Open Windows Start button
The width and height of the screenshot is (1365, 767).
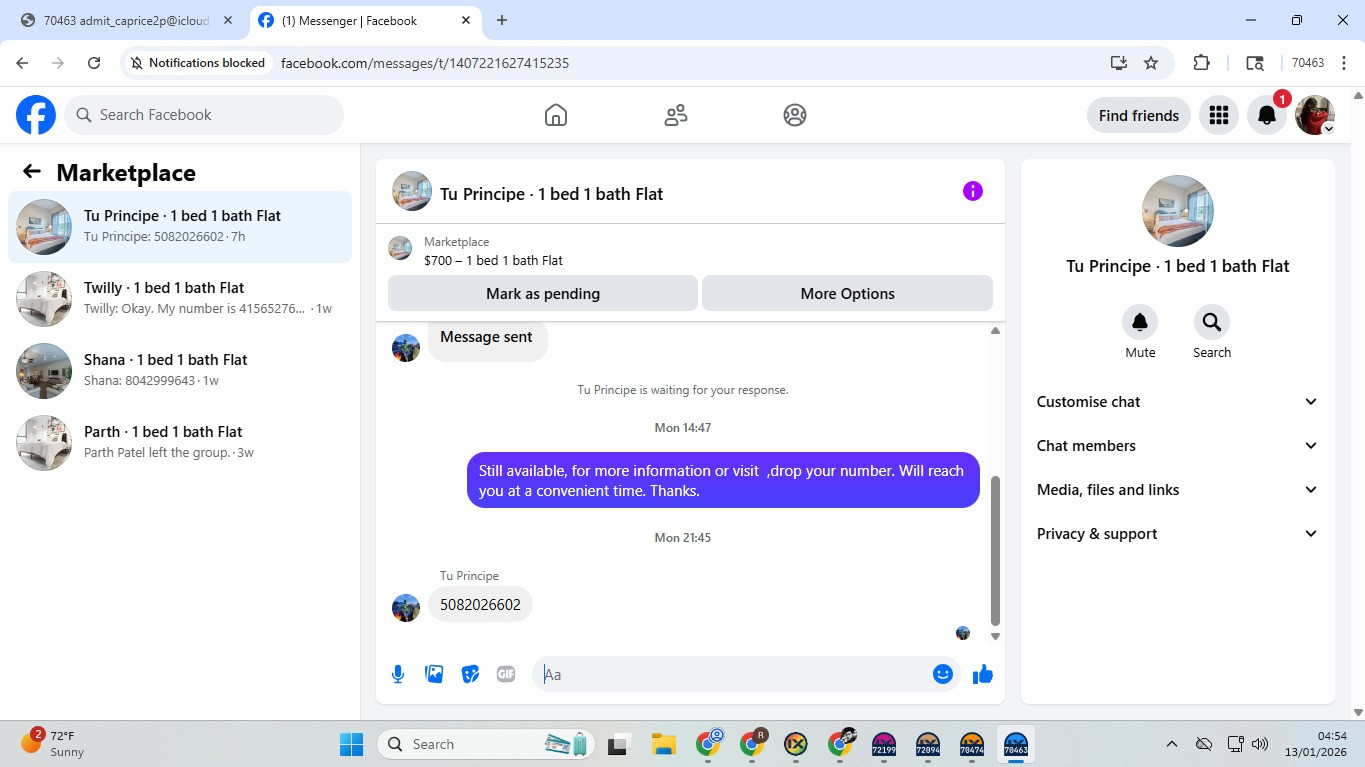(x=351, y=744)
